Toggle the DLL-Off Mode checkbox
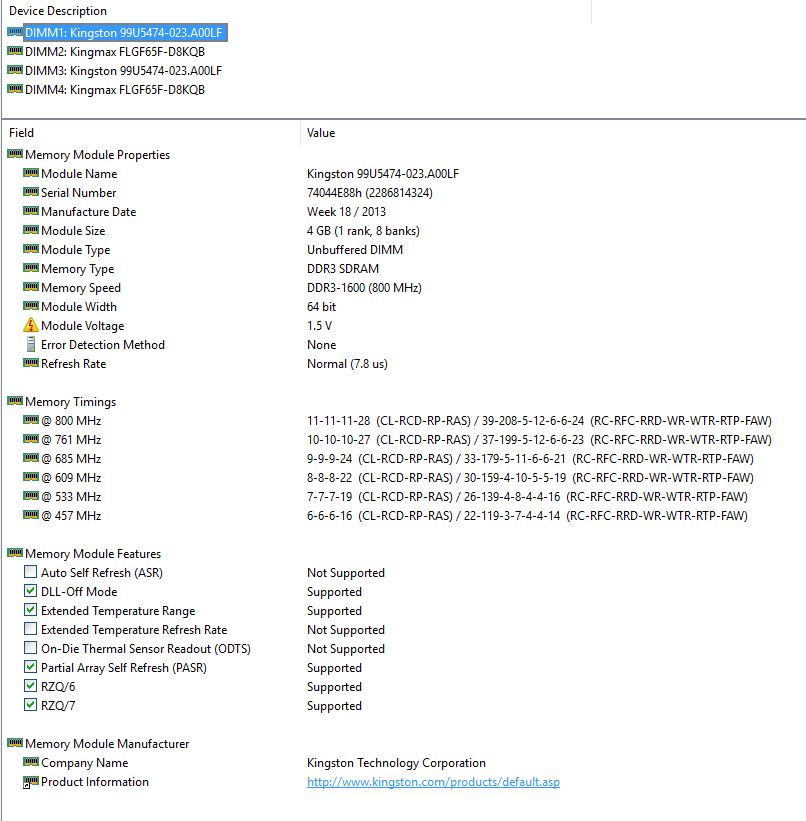Screen dimensions: 806x821 pos(30,591)
